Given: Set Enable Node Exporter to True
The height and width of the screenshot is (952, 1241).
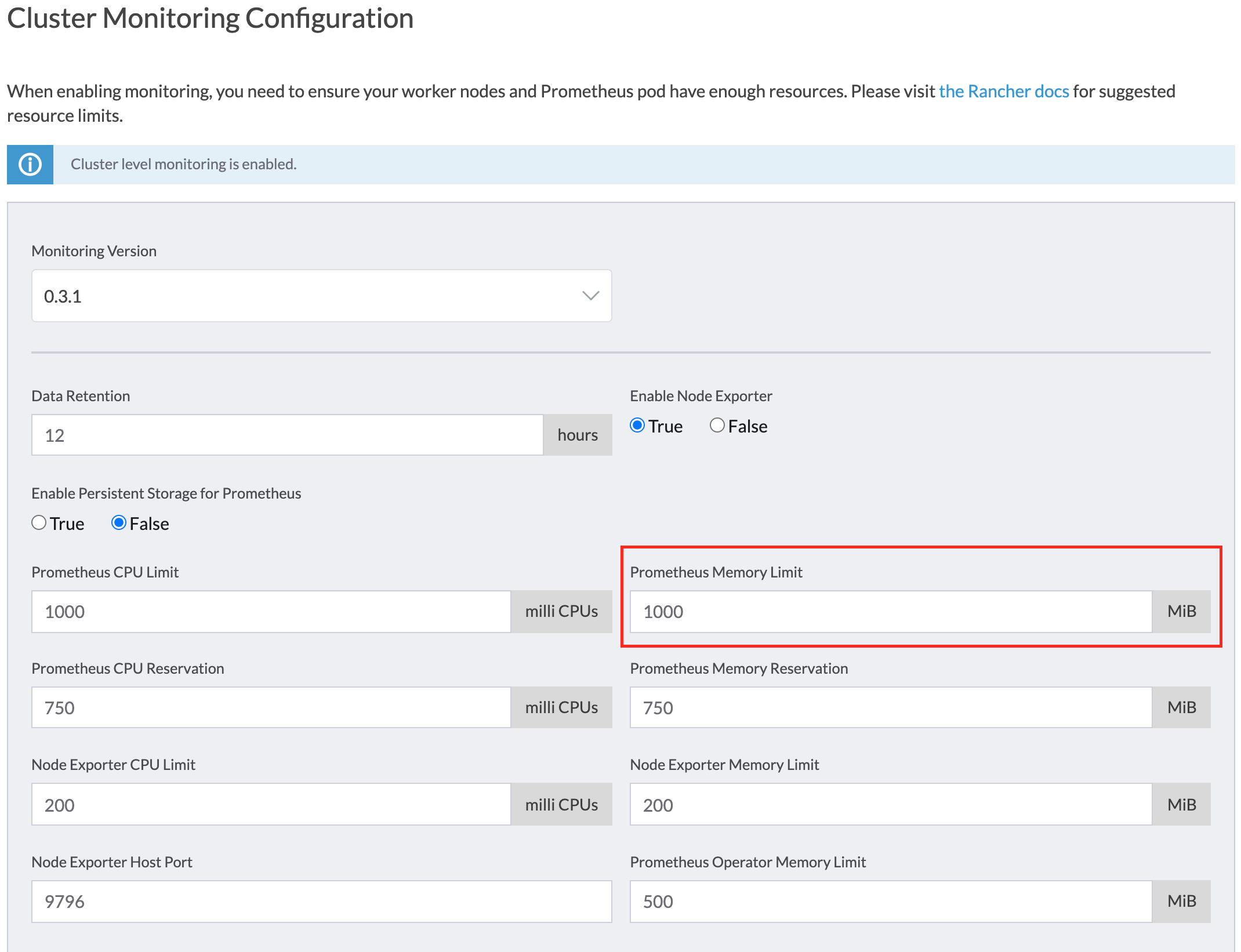Looking at the screenshot, I should pyautogui.click(x=637, y=426).
